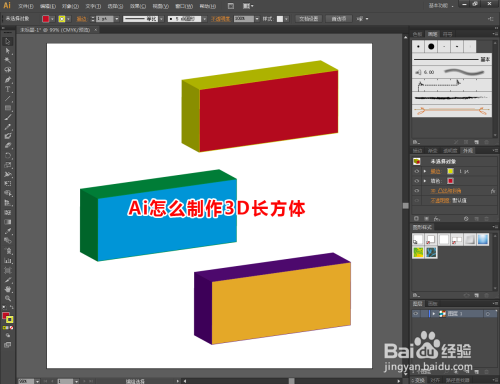Select the Gradient tool
The height and width of the screenshot is (384, 500).
point(8,222)
